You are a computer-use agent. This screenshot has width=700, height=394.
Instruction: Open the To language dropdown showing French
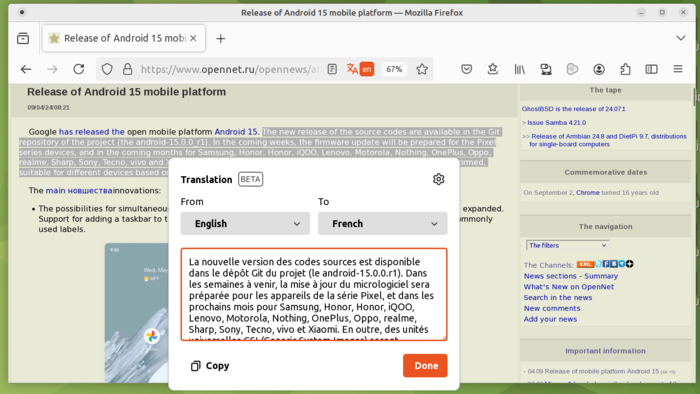(383, 224)
